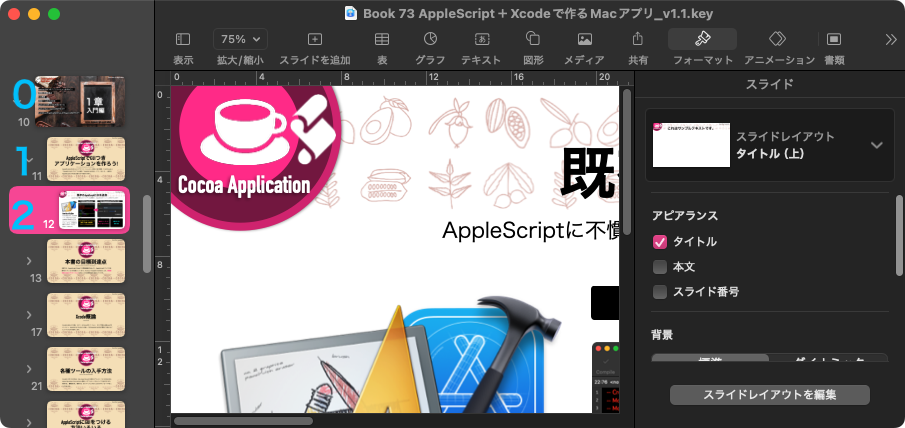
Task: Open the 図形 shapes icon
Action: click(533, 39)
